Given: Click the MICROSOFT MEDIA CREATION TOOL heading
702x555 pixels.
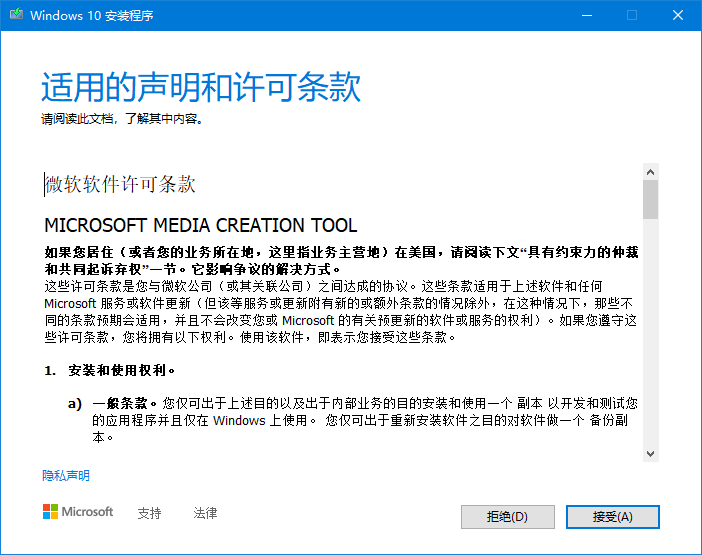Looking at the screenshot, I should pos(201,225).
